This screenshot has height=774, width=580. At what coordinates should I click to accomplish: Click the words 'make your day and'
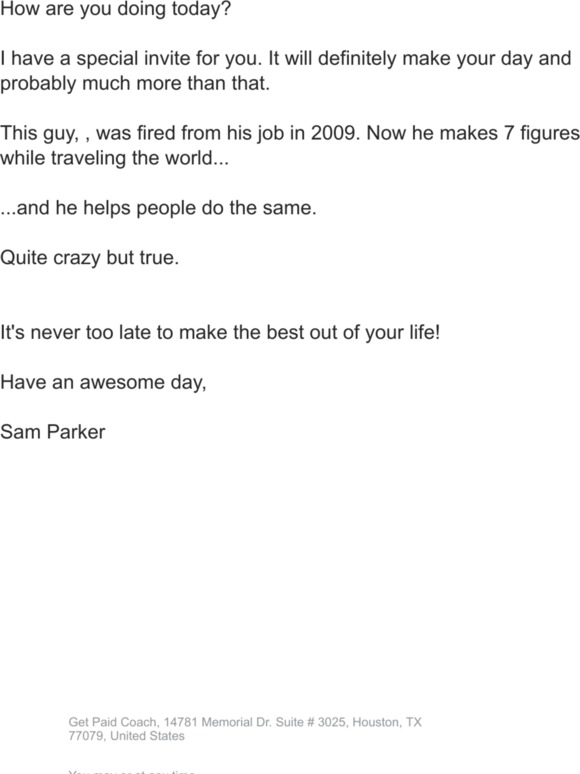point(487,59)
